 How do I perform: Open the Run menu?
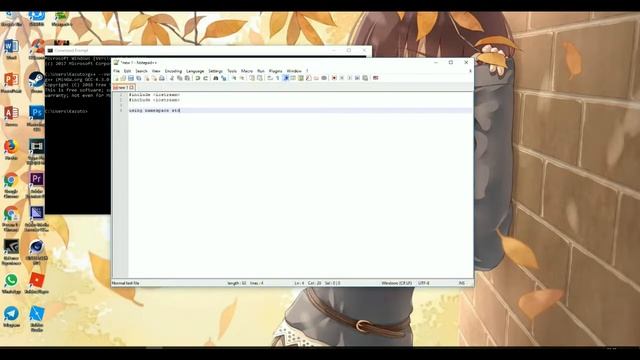261,71
